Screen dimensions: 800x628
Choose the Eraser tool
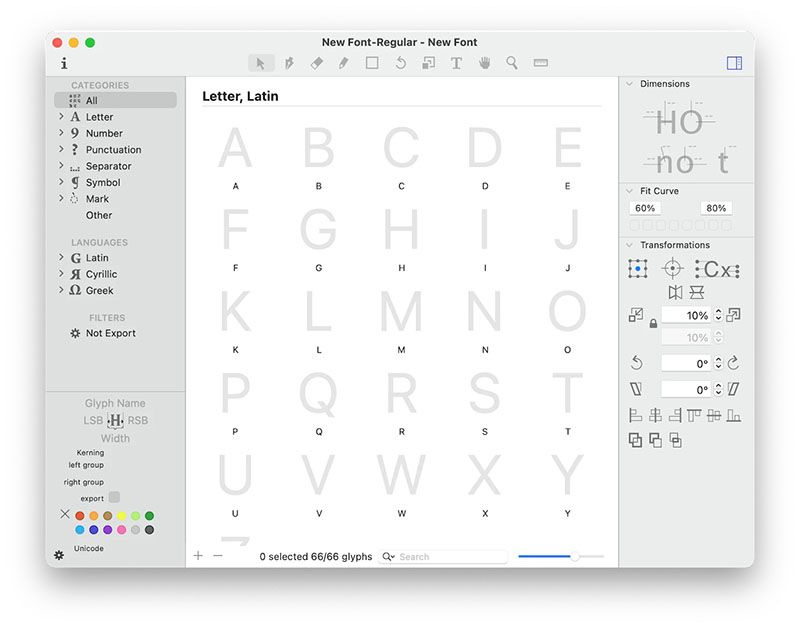pos(317,63)
